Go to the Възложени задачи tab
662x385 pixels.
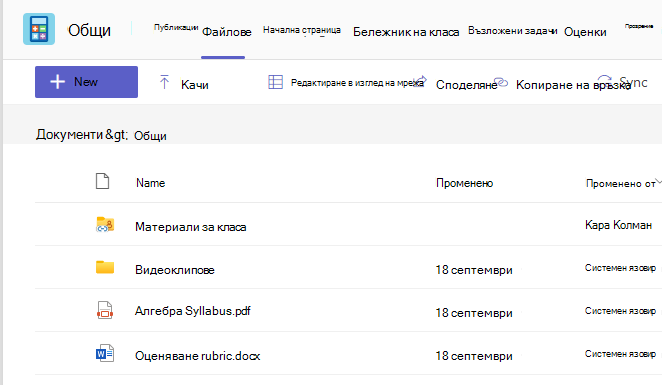(513, 31)
